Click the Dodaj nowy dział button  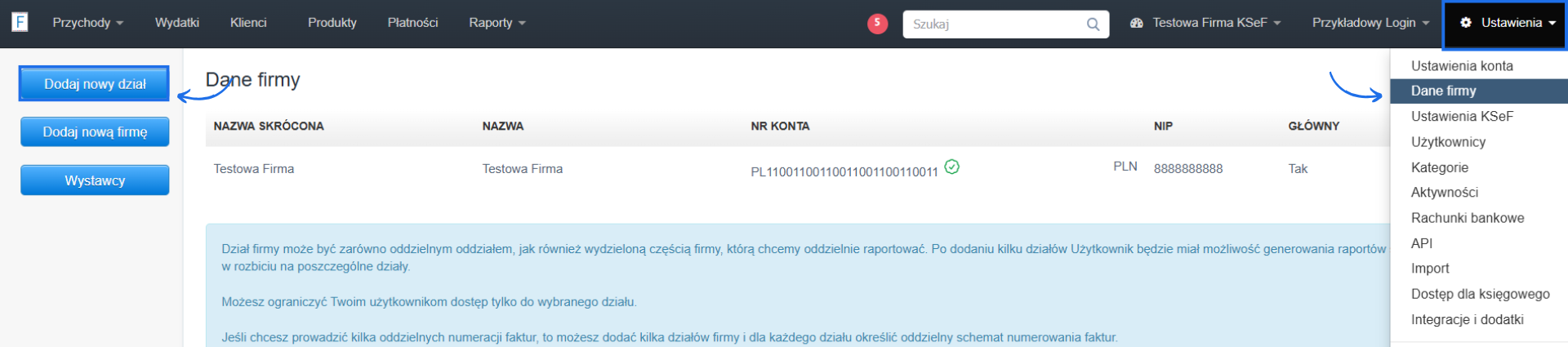[x=95, y=84]
